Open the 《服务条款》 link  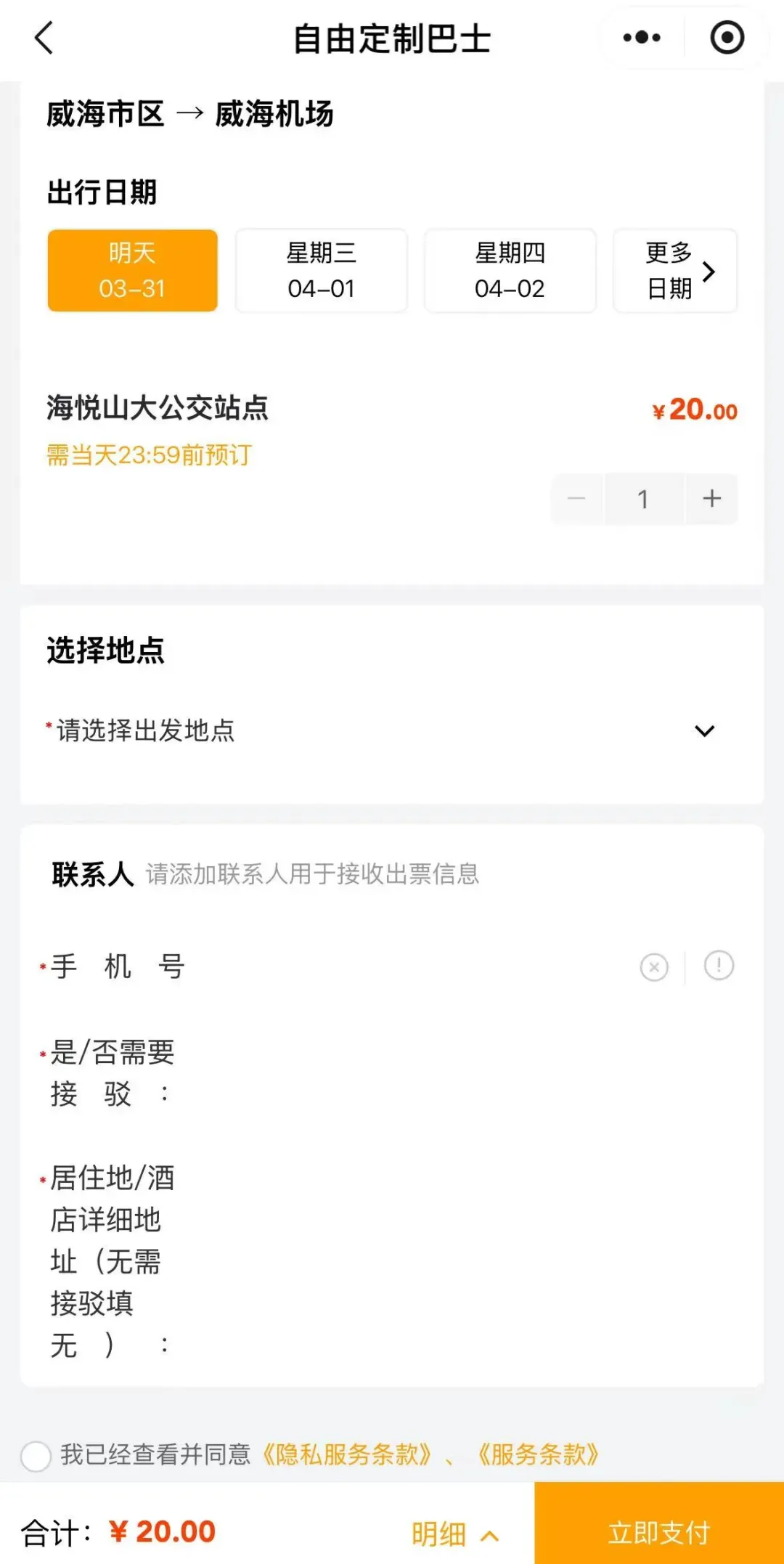click(x=538, y=1454)
